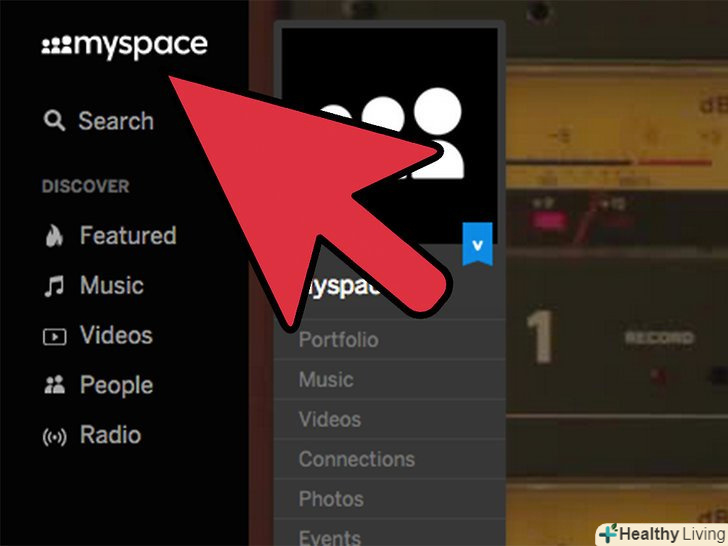Screen dimensions: 728x546
Task: Open Music in Discover sidebar
Action: tap(112, 285)
